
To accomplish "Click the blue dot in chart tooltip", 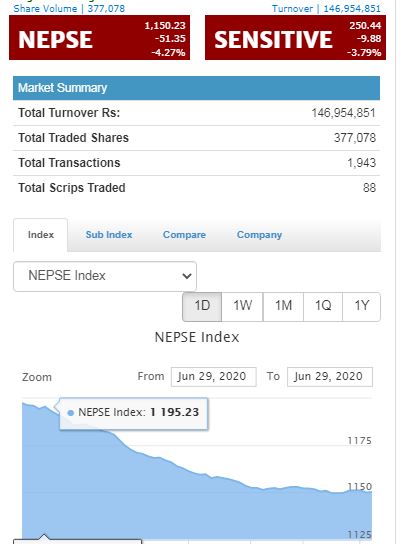I will point(71,413).
